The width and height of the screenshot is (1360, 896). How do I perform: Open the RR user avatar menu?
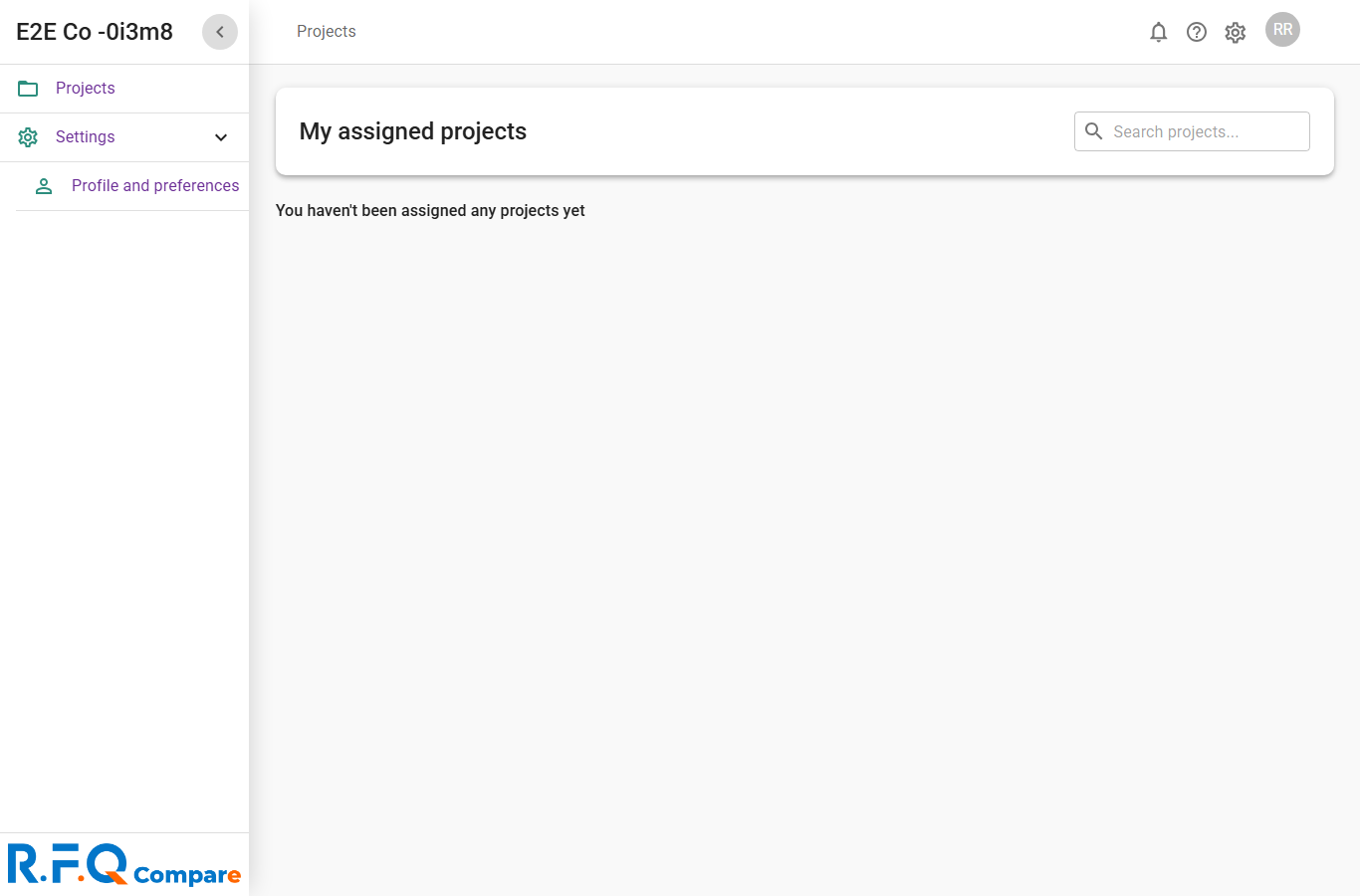pyautogui.click(x=1282, y=30)
